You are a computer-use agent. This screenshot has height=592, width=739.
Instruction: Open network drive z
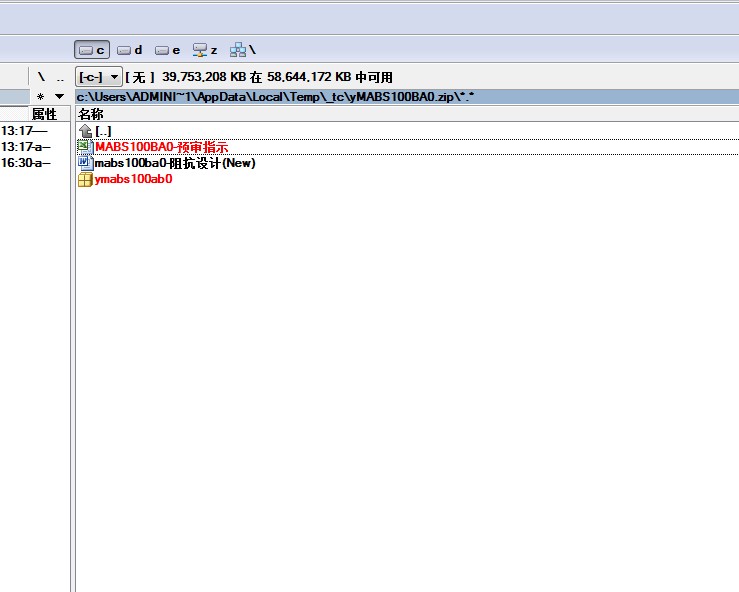[x=205, y=50]
